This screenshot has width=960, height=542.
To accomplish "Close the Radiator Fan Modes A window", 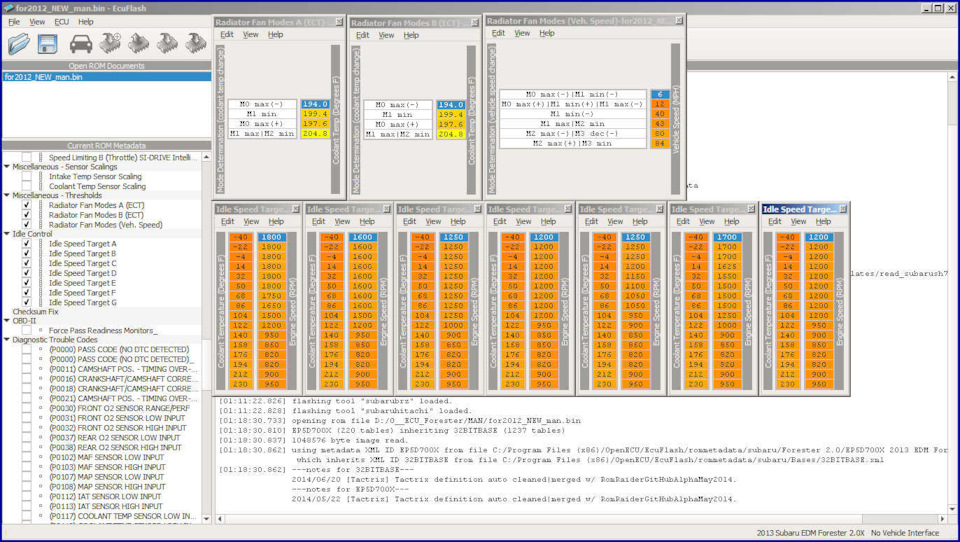I will point(338,21).
